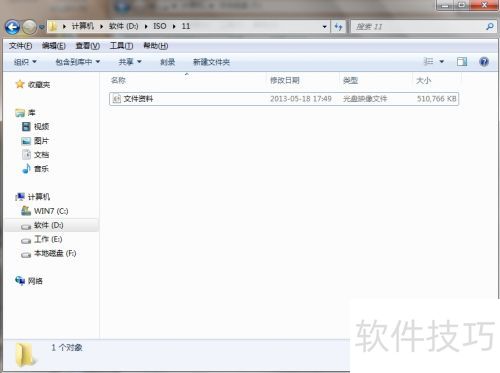
Task: Click the 文档 document icon
Action: 26,154
